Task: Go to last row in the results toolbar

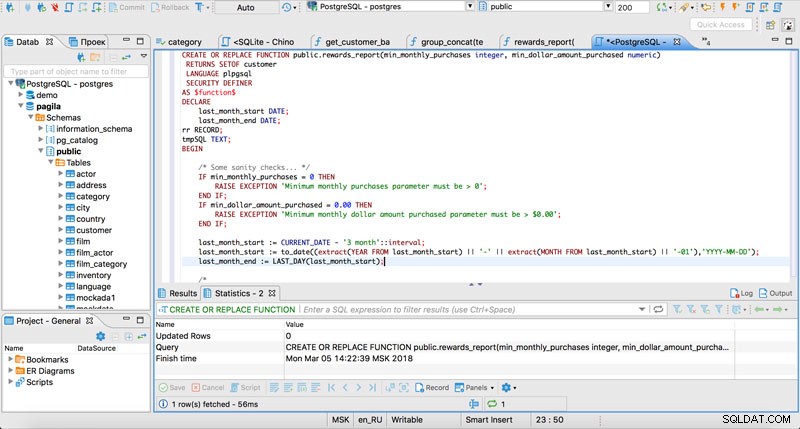Action: 372,388
